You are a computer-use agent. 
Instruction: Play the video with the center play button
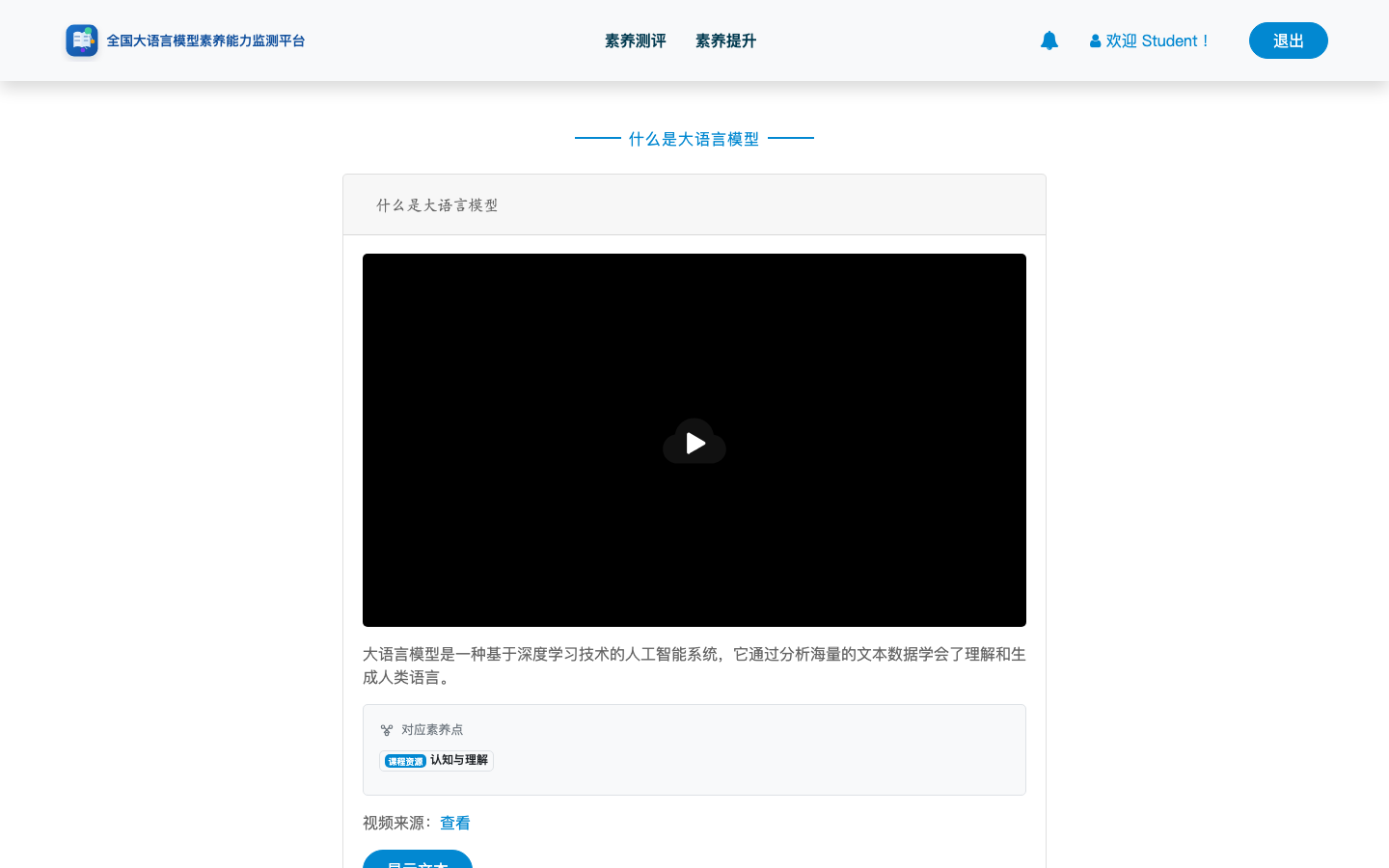694,443
